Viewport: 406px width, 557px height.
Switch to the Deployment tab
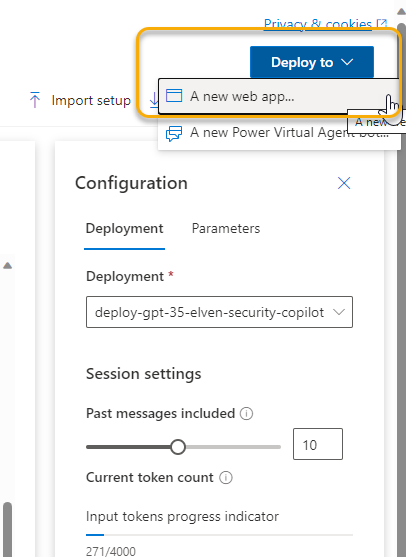point(124,228)
